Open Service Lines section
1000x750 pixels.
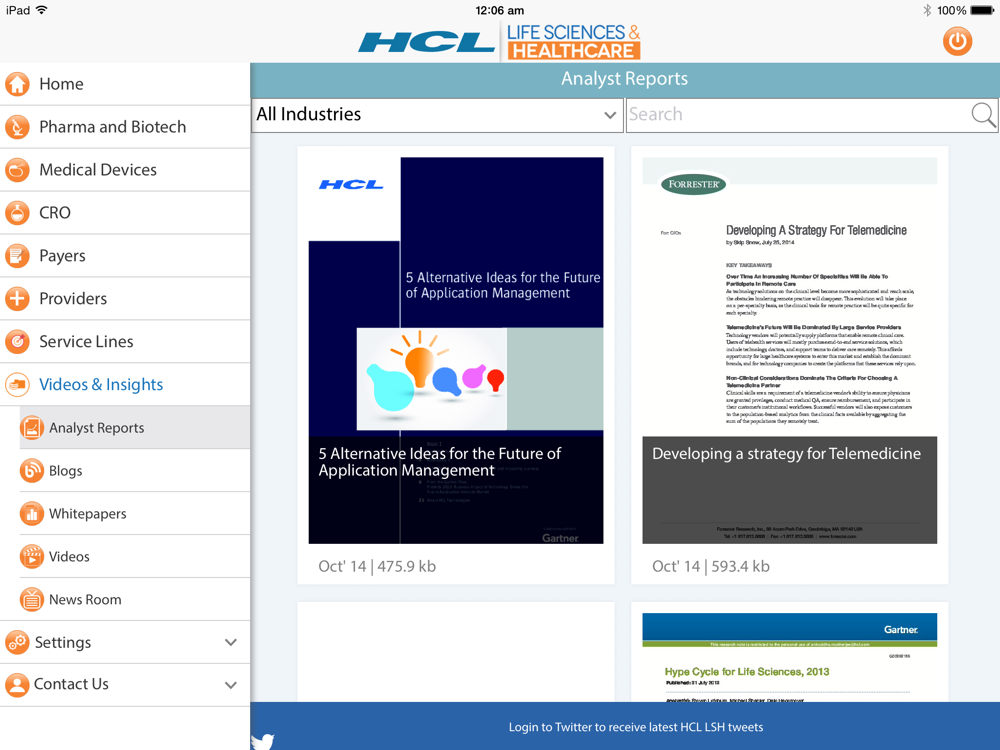pyautogui.click(x=125, y=341)
